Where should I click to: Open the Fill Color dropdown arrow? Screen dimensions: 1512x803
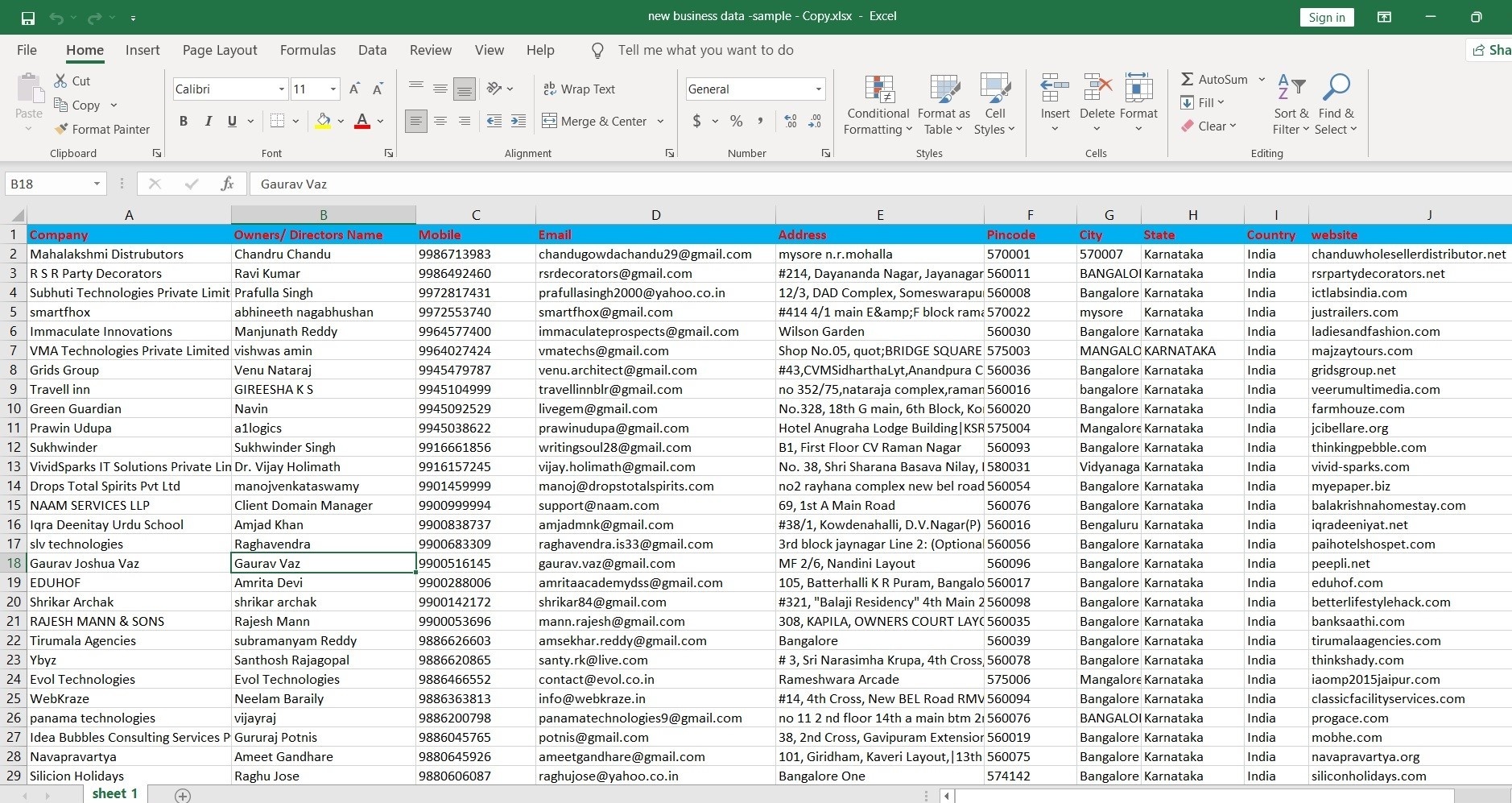[341, 122]
